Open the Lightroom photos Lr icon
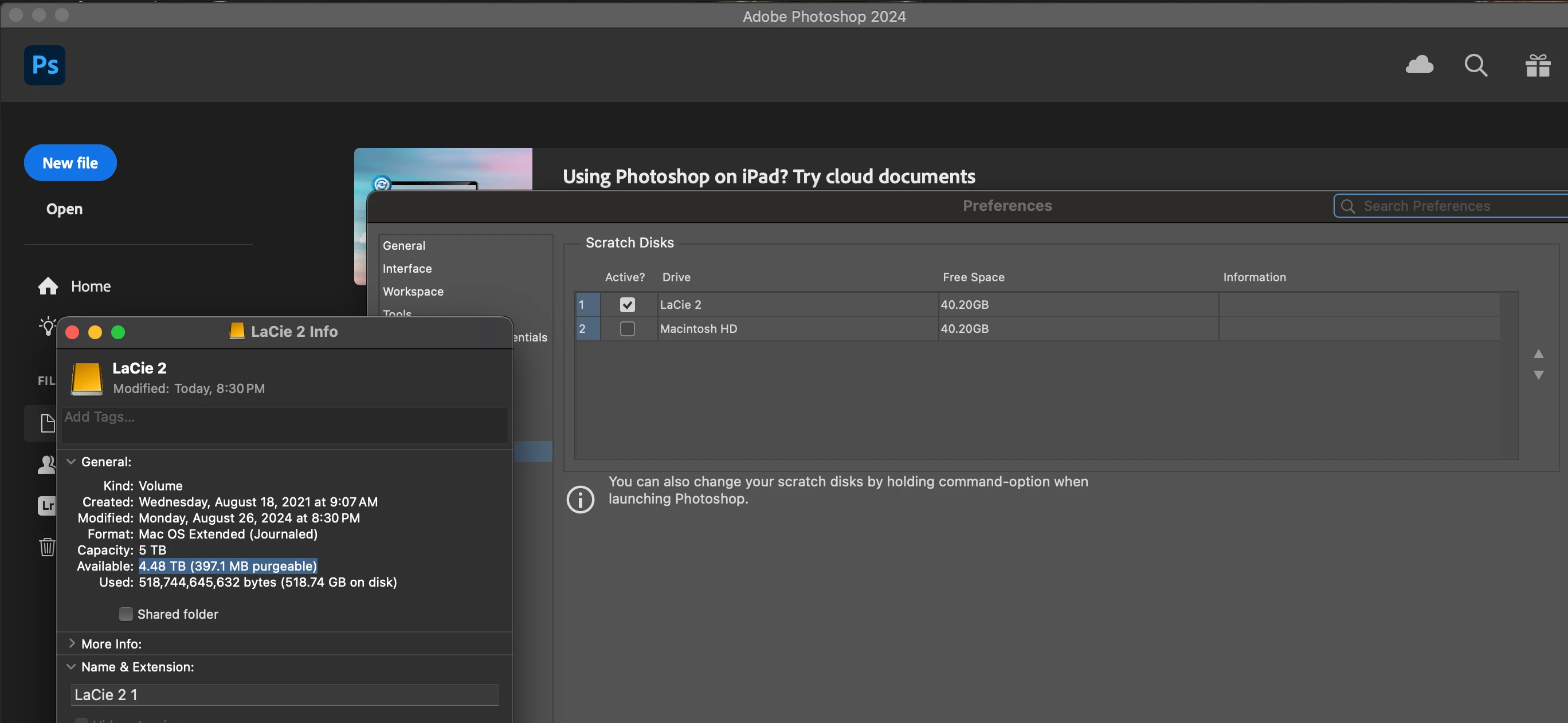 [x=46, y=505]
